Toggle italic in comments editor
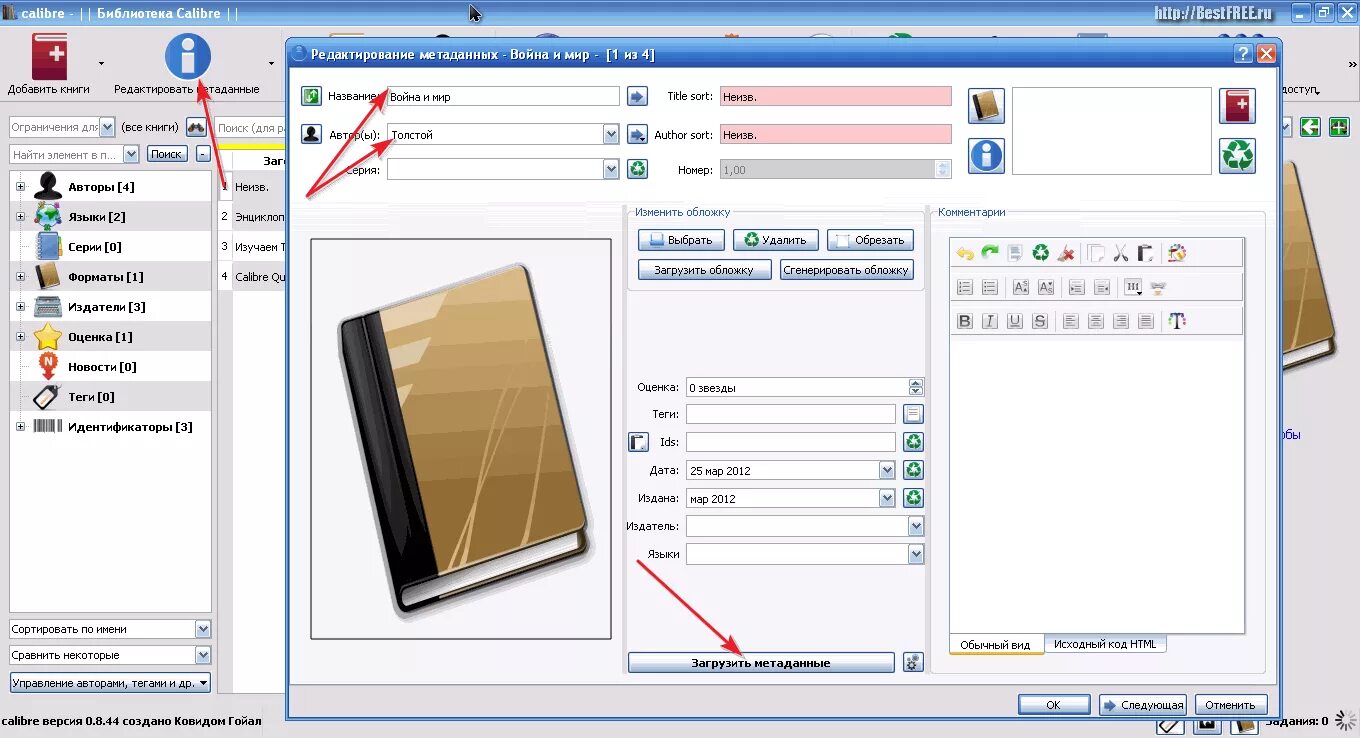The width and height of the screenshot is (1360, 738). [990, 321]
